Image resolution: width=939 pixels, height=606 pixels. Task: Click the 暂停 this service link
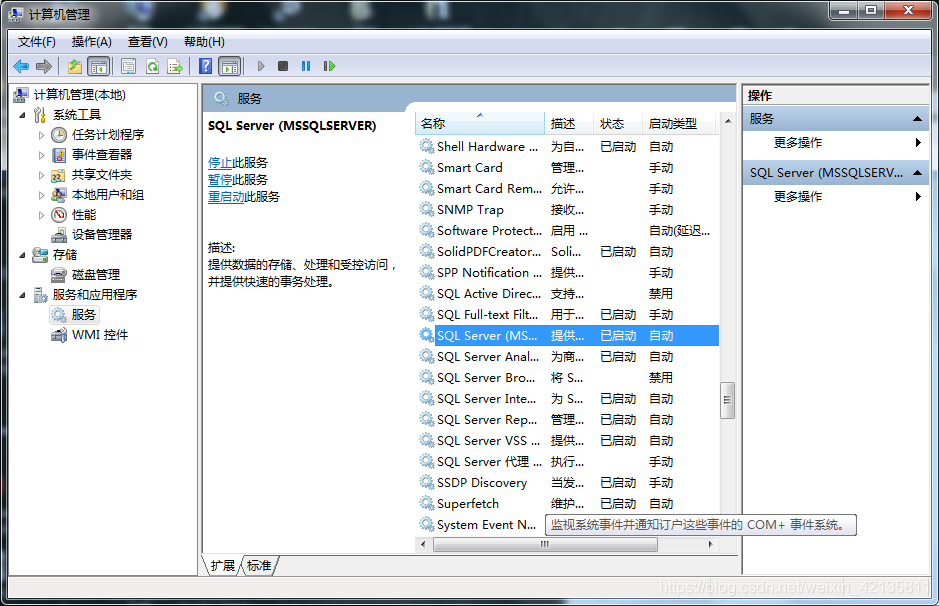(x=220, y=180)
